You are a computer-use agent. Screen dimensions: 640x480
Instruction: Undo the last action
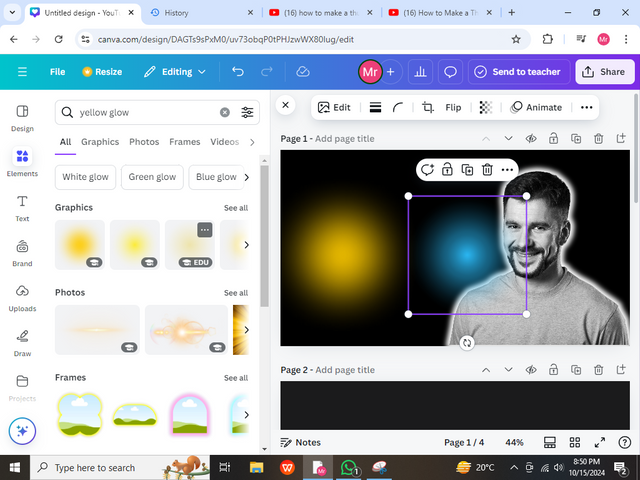point(238,72)
